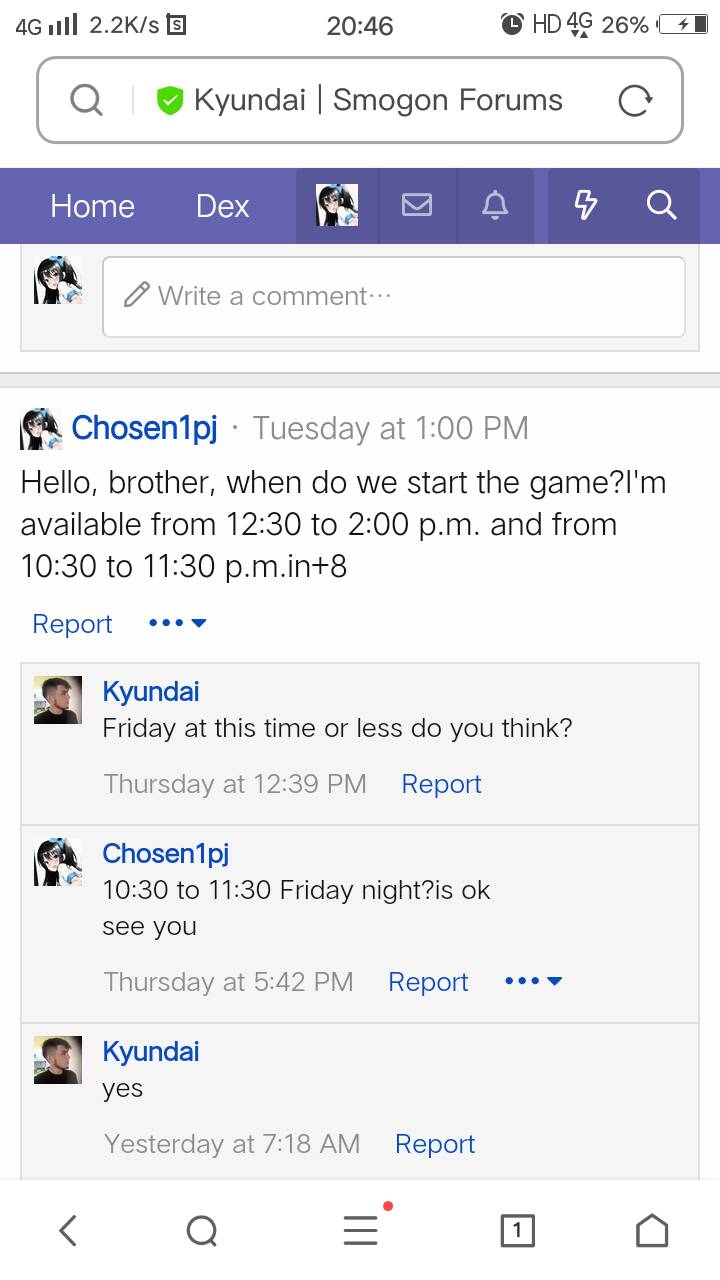Image resolution: width=720 pixels, height=1280 pixels.
Task: Go to the Home tab
Action: [x=92, y=206]
